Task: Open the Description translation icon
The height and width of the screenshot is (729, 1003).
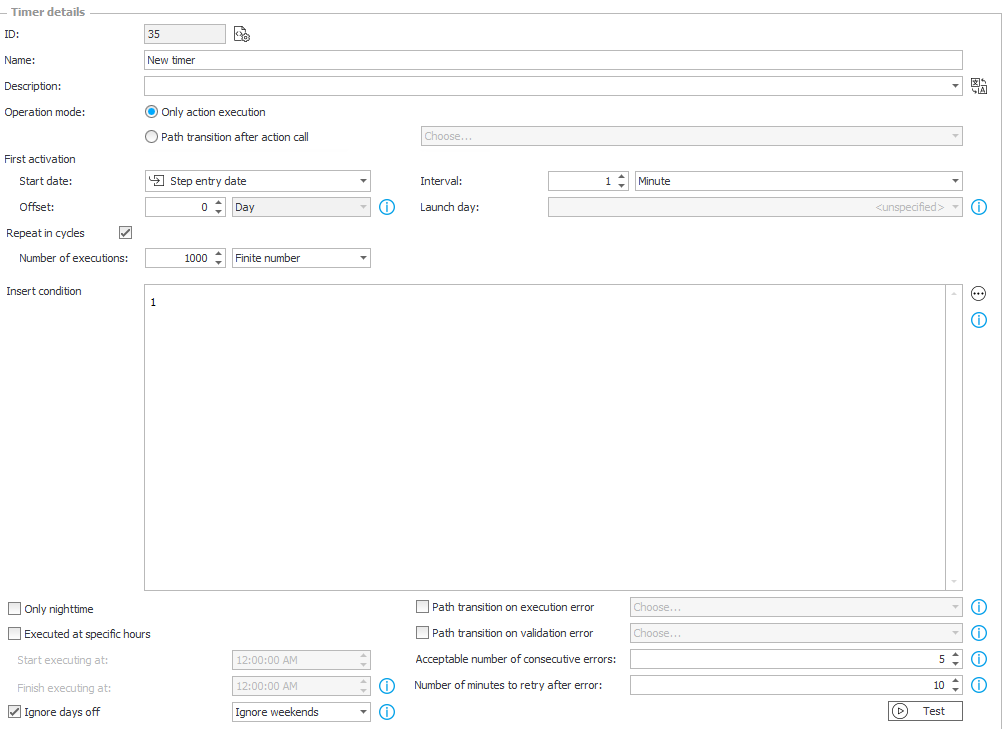Action: 979,86
